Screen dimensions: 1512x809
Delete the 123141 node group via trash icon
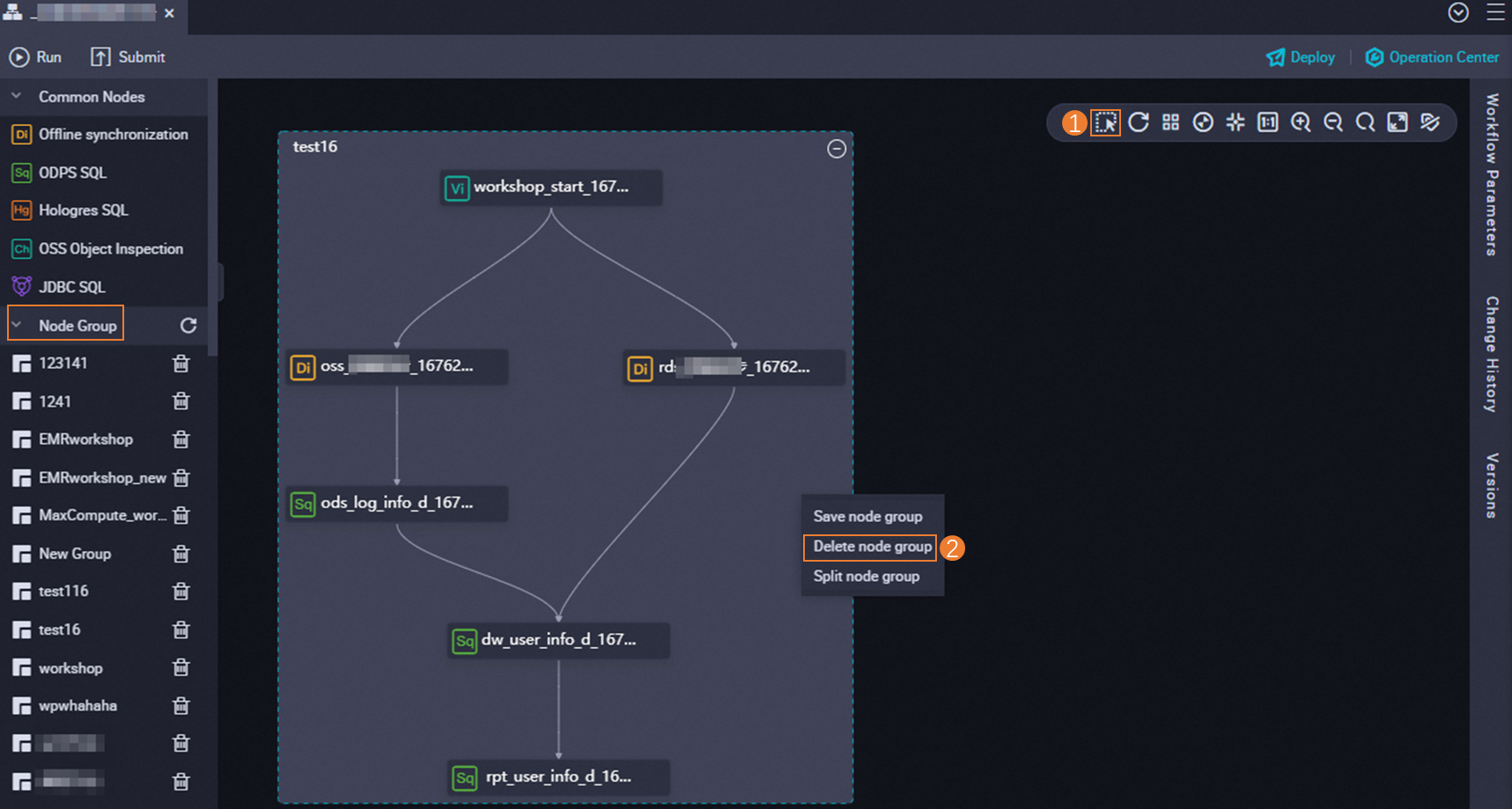click(x=181, y=364)
